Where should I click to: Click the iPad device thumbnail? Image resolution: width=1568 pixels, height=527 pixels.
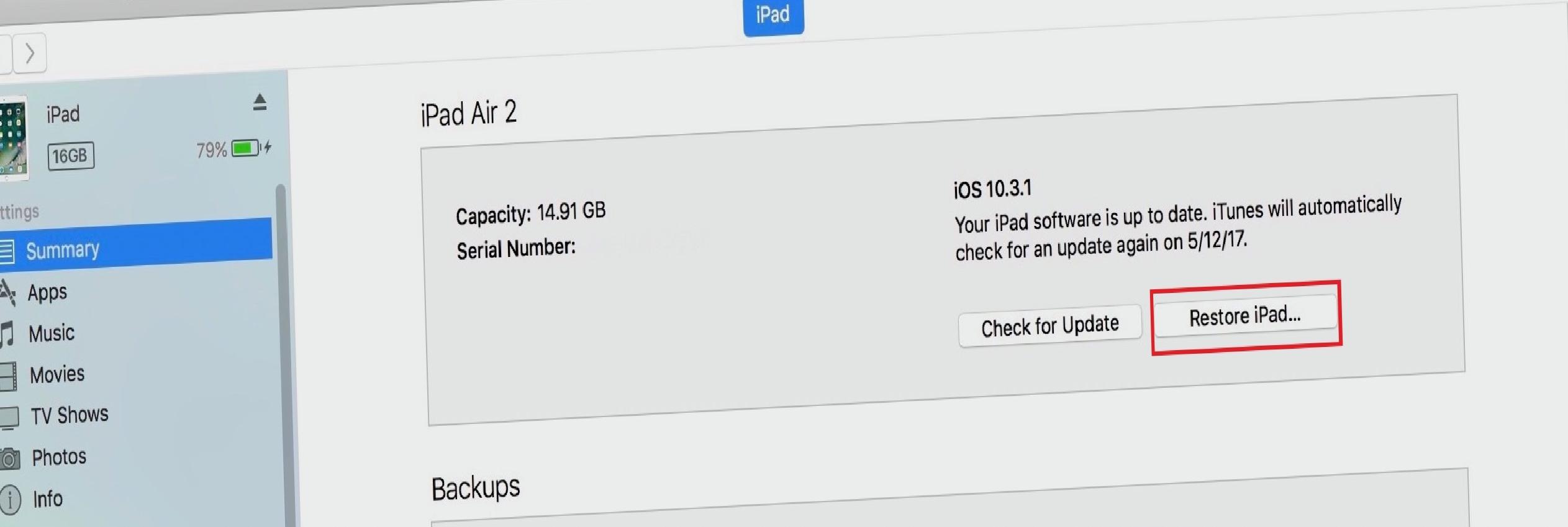click(x=13, y=138)
